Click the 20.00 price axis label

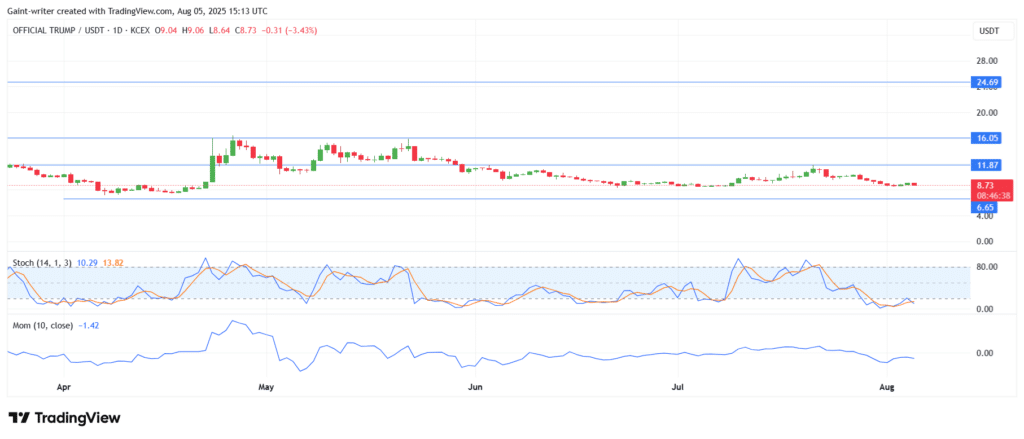click(x=987, y=112)
